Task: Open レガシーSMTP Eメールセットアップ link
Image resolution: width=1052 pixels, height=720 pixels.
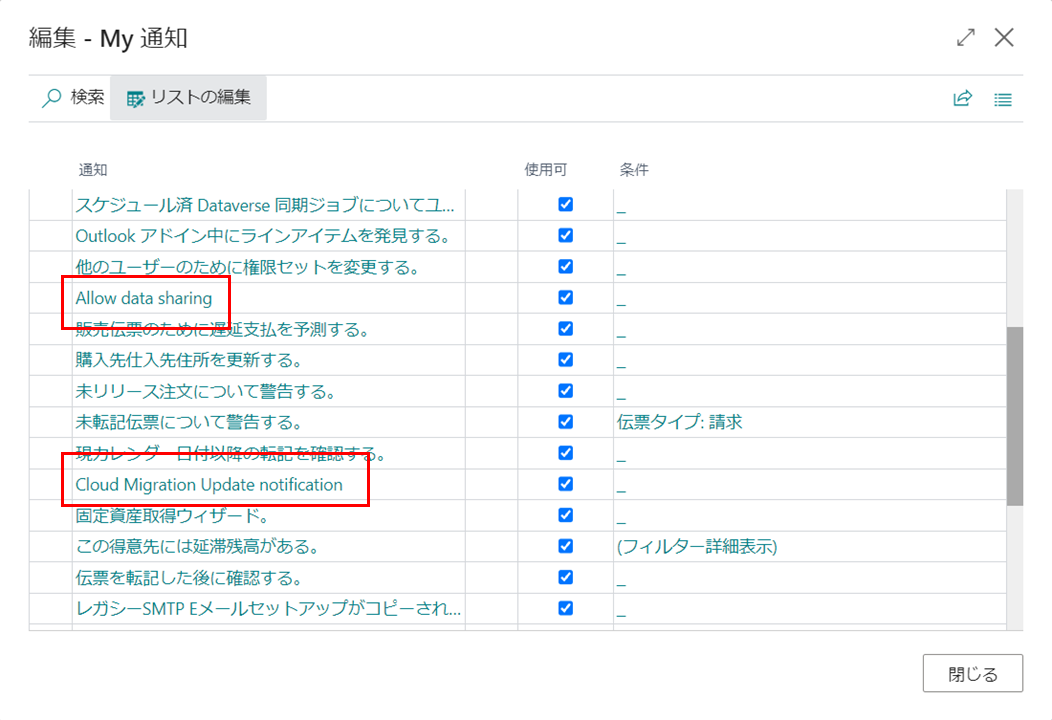Action: point(268,609)
